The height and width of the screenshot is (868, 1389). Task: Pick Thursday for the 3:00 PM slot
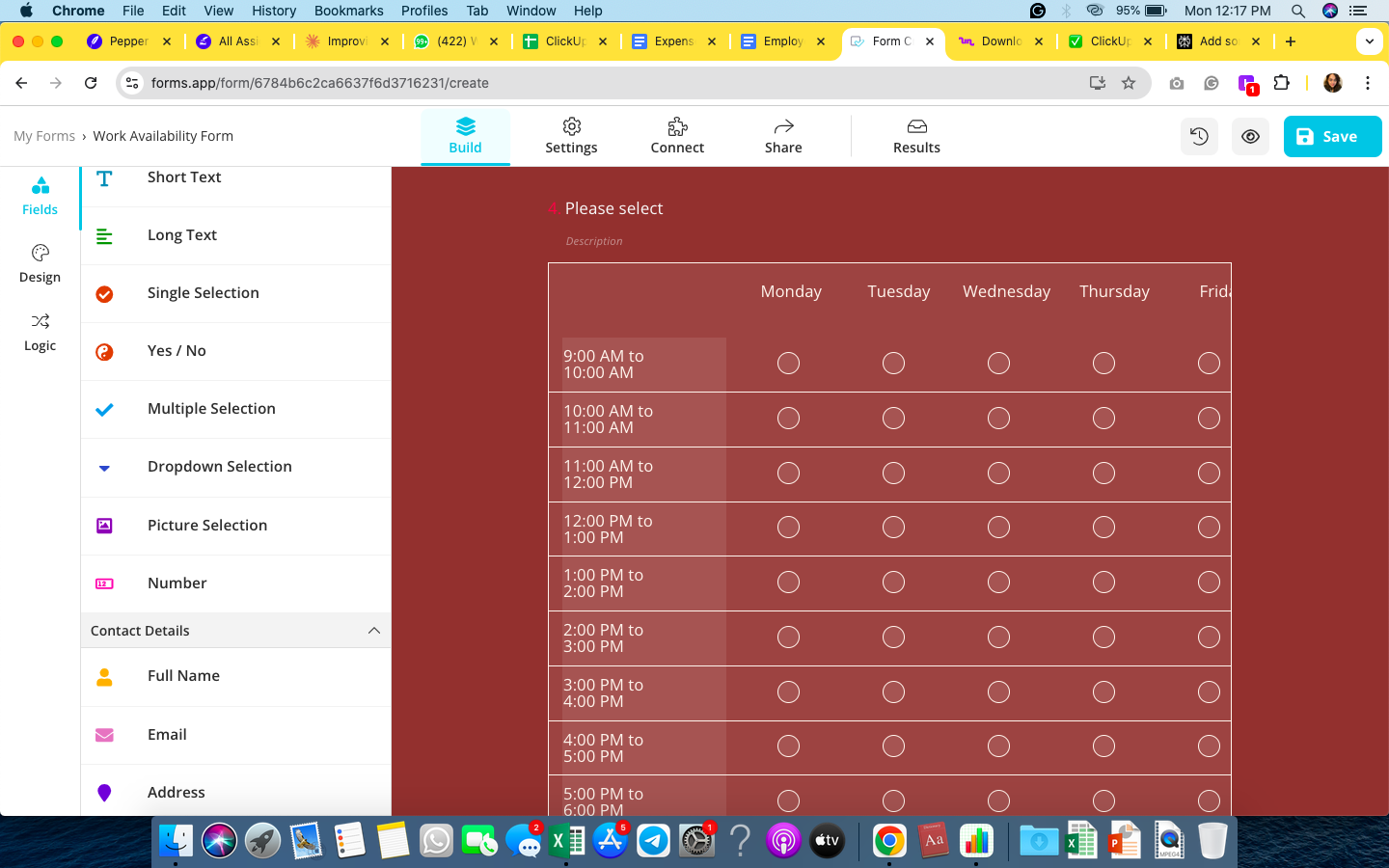(1103, 692)
